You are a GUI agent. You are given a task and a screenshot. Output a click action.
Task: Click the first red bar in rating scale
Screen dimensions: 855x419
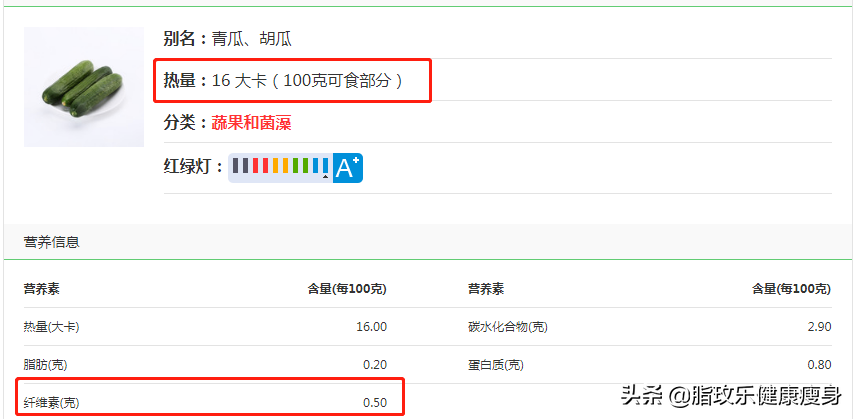(255, 166)
